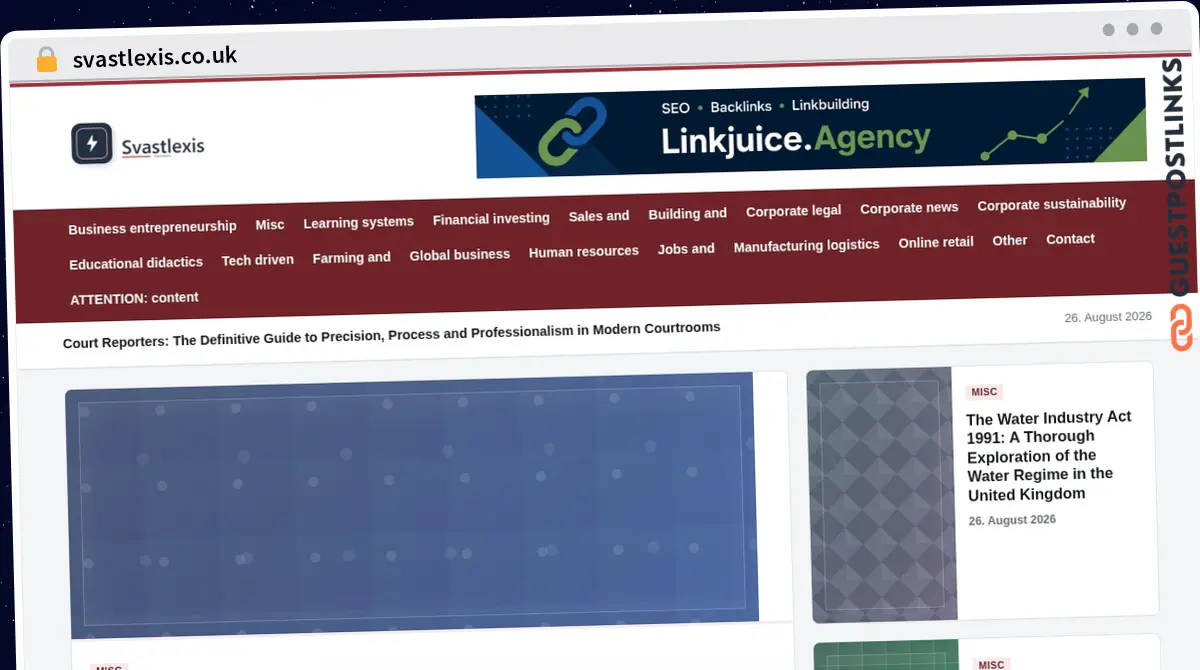The image size is (1200, 670).
Task: Click the date in the headline ticker bar
Action: click(x=1108, y=317)
